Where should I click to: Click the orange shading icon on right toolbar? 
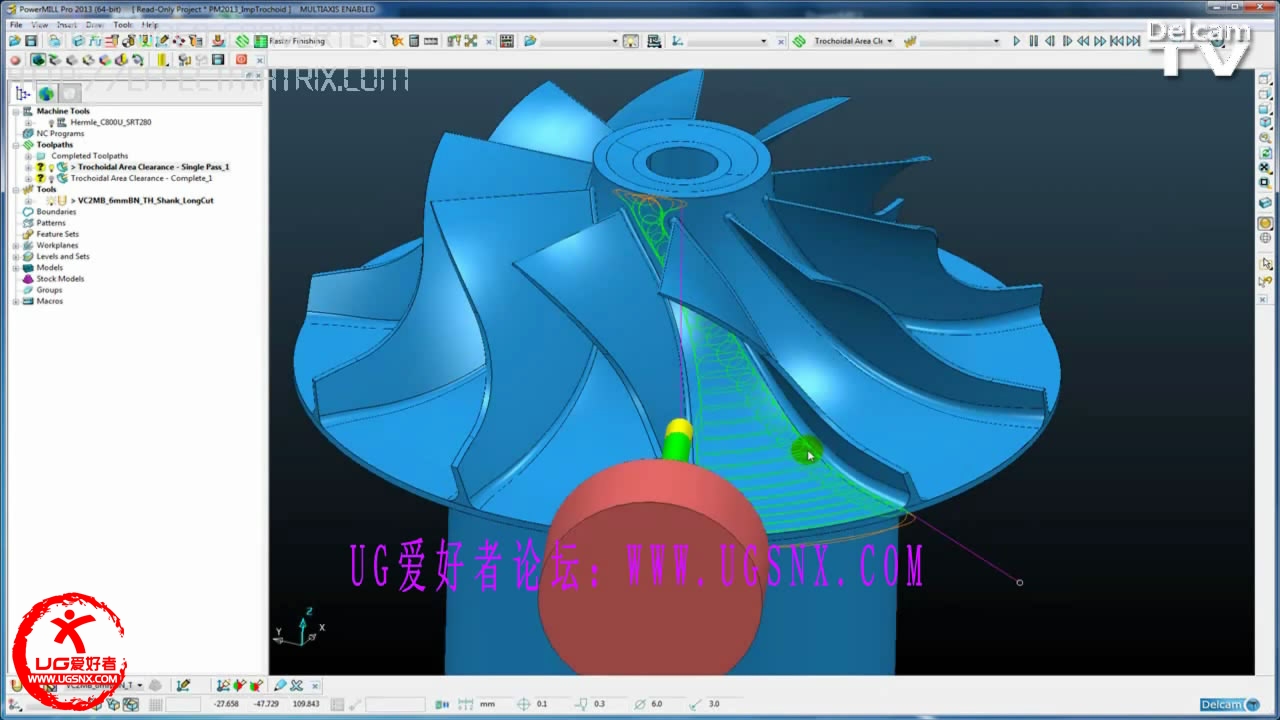pos(1265,223)
